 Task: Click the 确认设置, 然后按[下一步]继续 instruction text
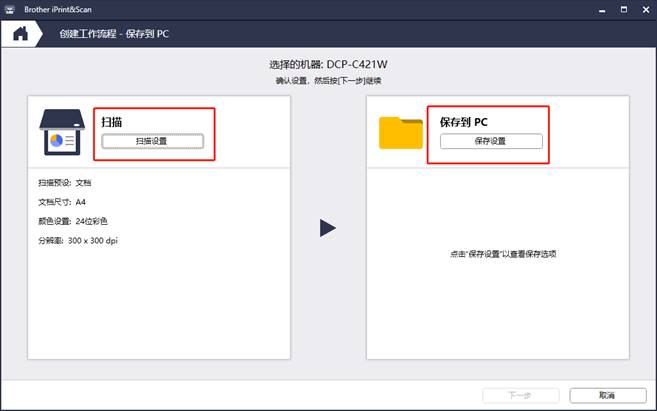(x=328, y=80)
